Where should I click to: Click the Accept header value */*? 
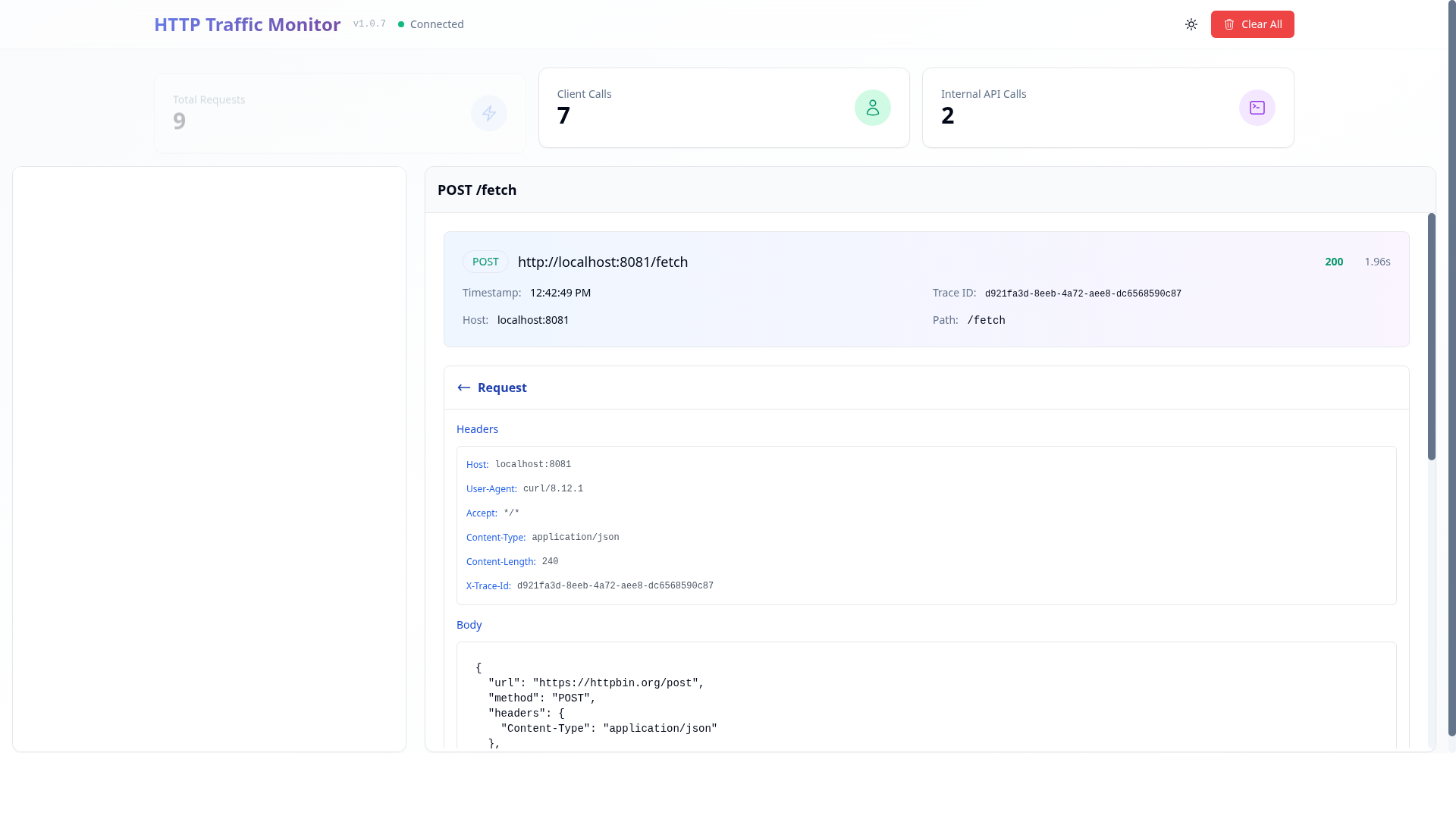(x=512, y=513)
